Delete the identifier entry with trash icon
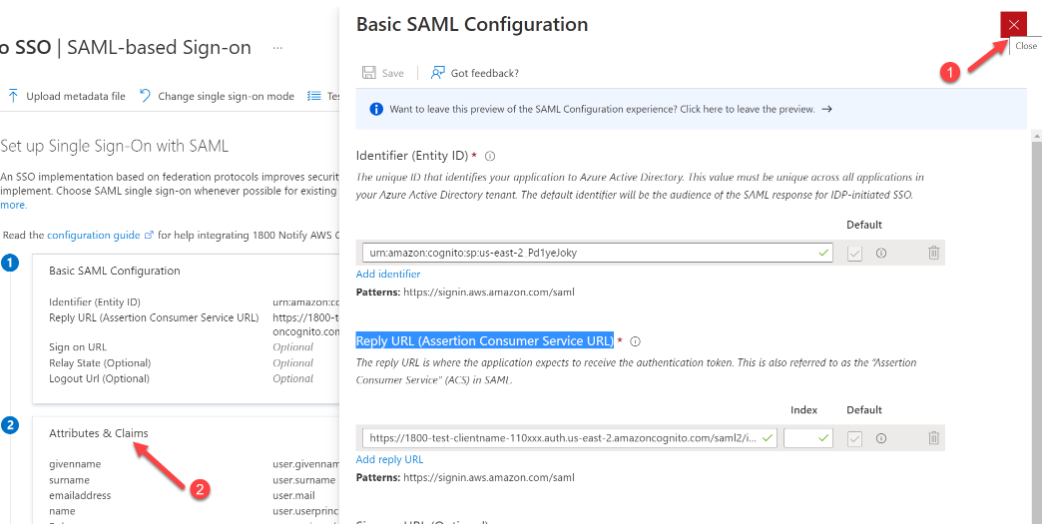This screenshot has width=1047, height=524. pyautogui.click(x=933, y=253)
